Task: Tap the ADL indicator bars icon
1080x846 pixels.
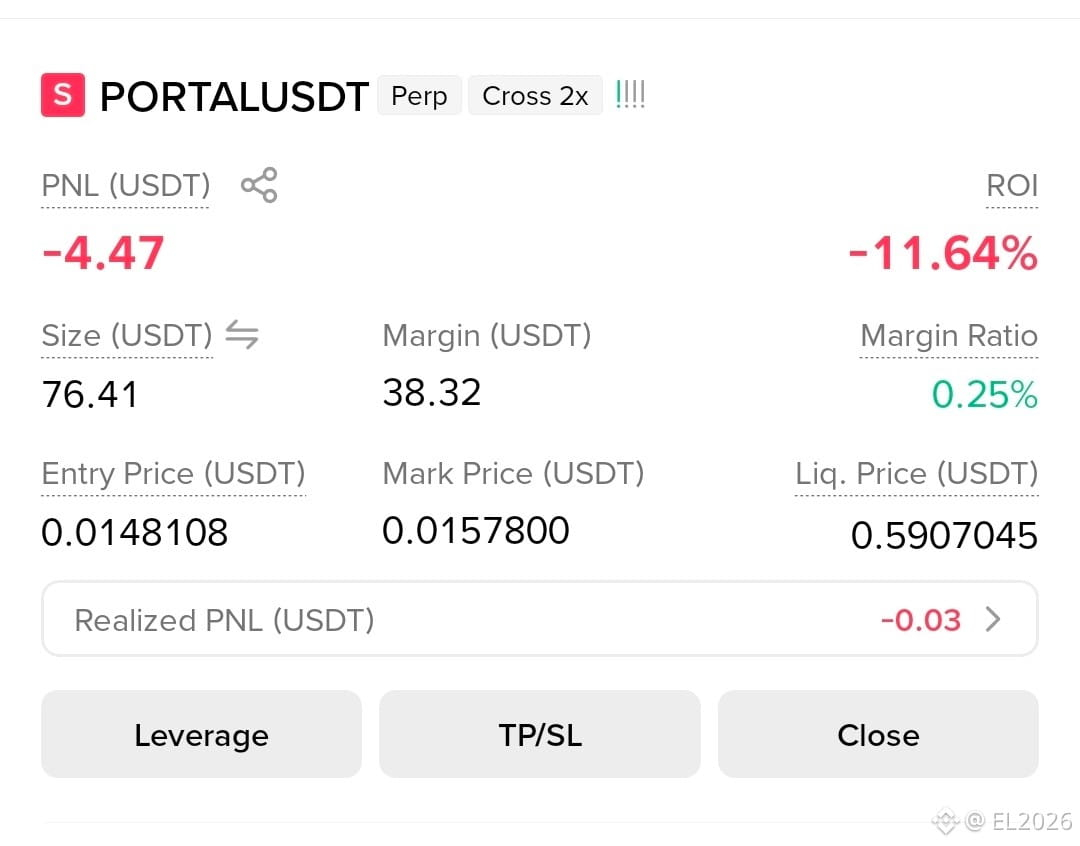Action: click(630, 94)
